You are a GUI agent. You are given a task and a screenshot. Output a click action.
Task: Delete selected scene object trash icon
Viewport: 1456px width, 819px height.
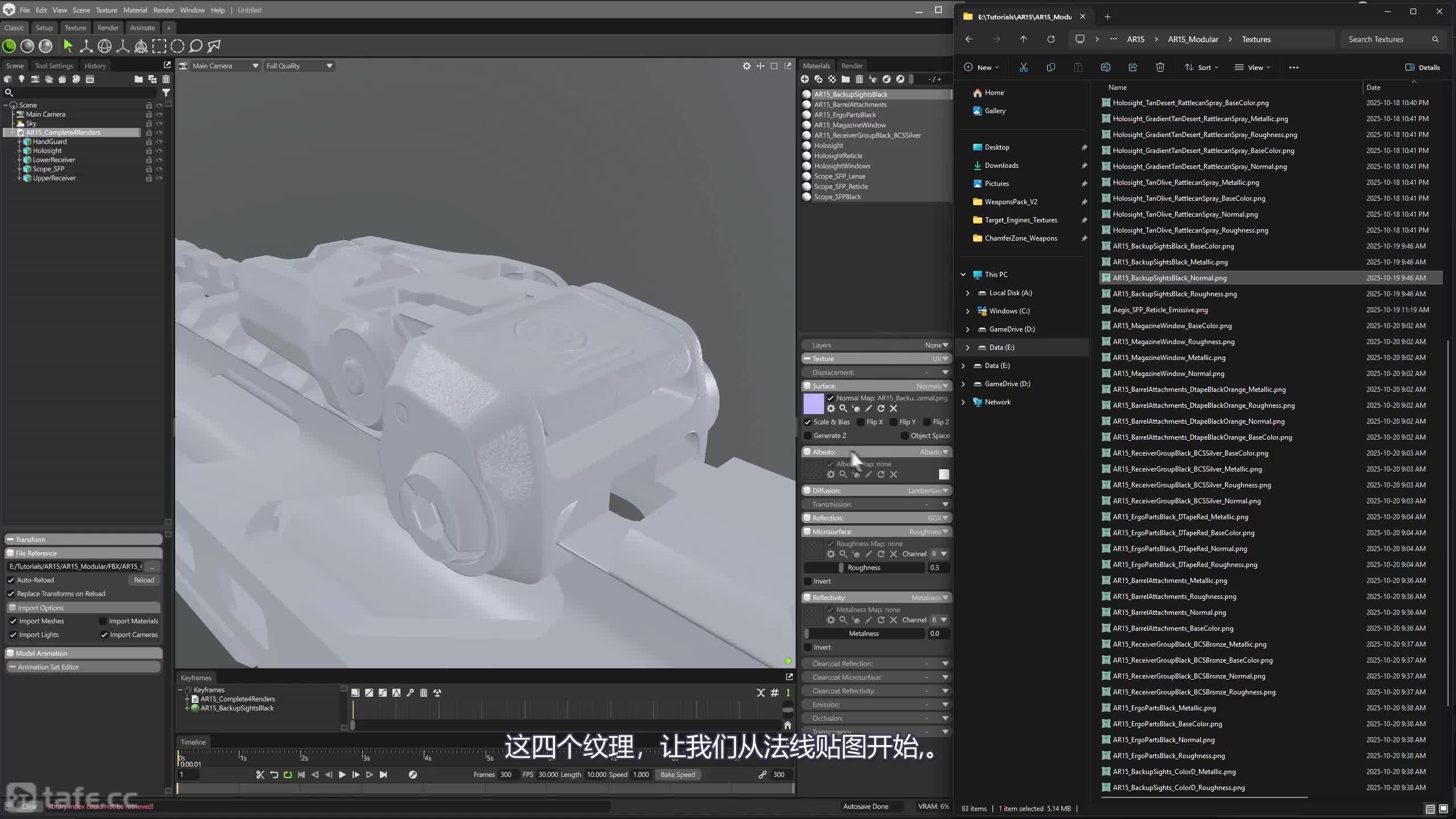click(166, 79)
